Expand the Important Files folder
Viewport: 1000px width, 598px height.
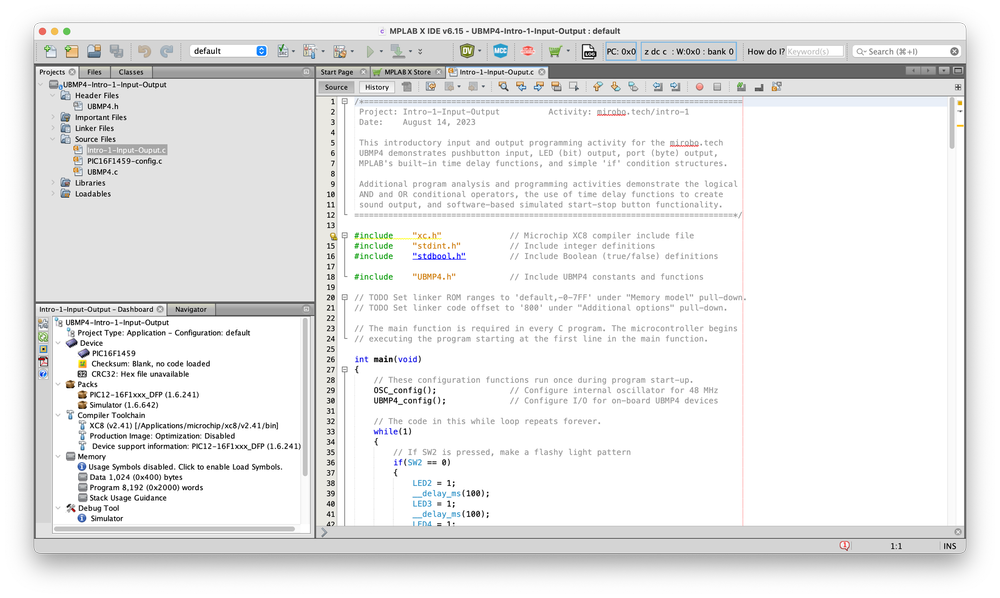(53, 117)
